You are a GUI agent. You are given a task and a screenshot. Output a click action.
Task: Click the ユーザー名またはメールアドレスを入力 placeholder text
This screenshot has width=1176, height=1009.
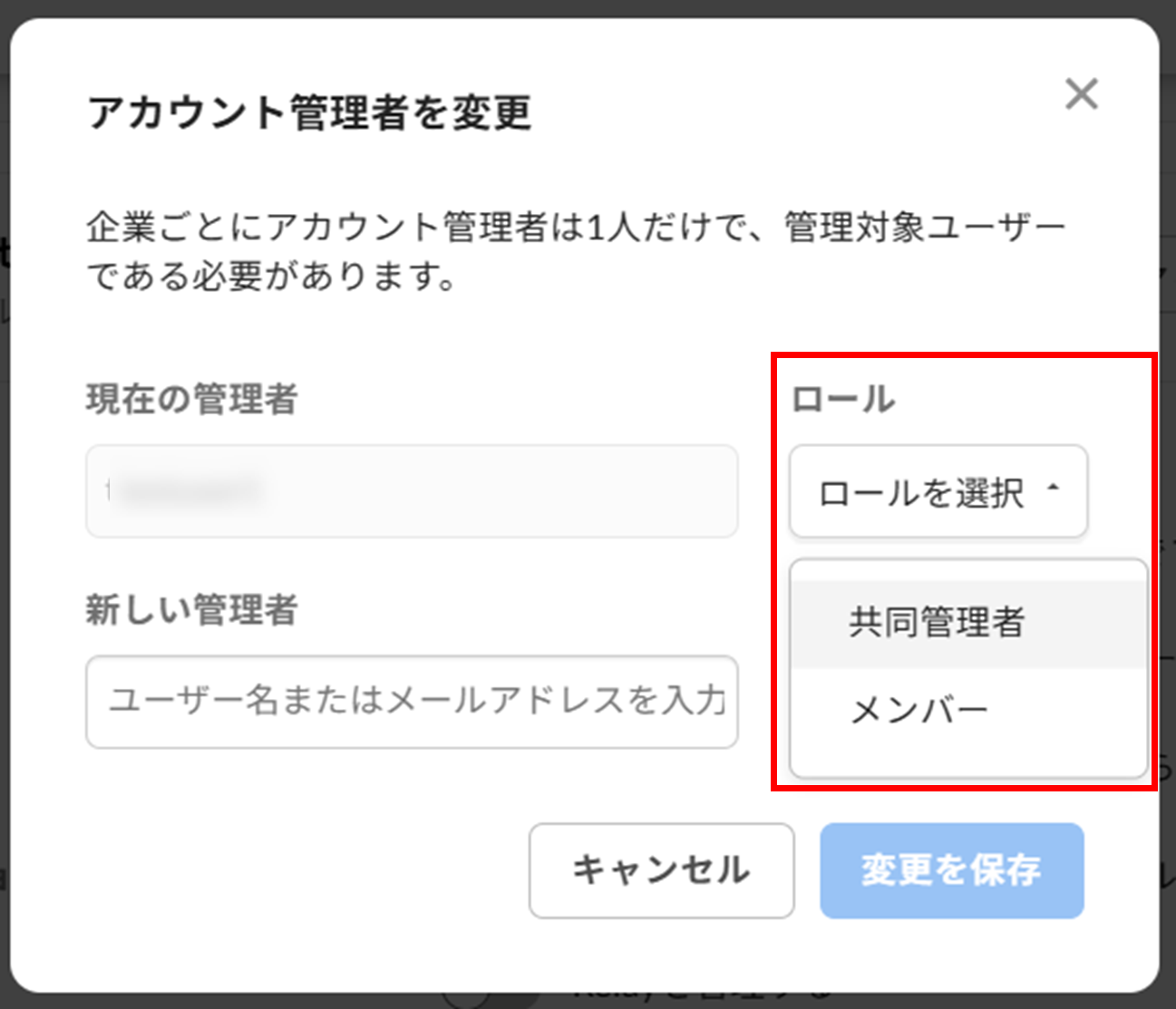click(x=417, y=701)
